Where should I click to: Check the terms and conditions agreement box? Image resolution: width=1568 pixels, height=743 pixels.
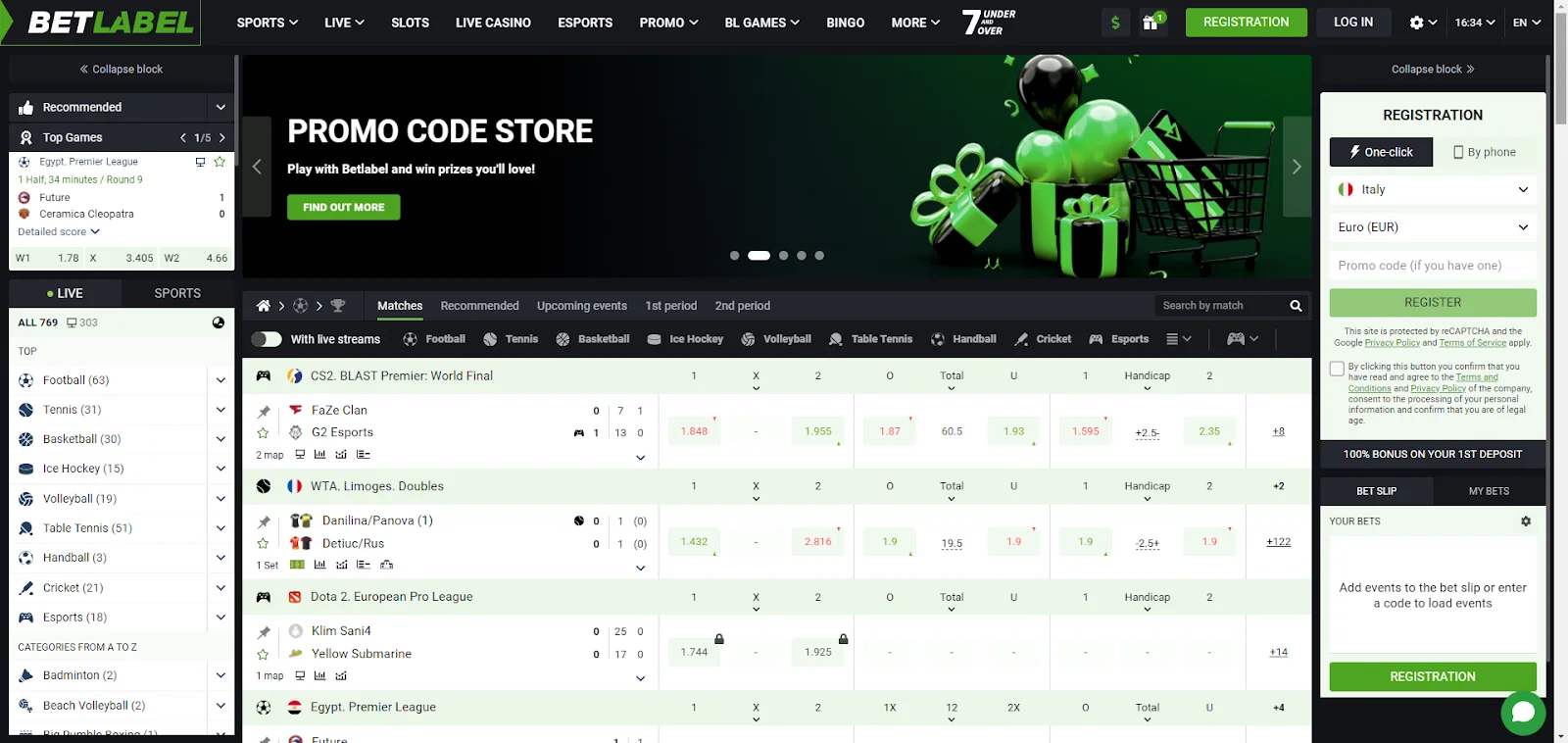(x=1337, y=369)
